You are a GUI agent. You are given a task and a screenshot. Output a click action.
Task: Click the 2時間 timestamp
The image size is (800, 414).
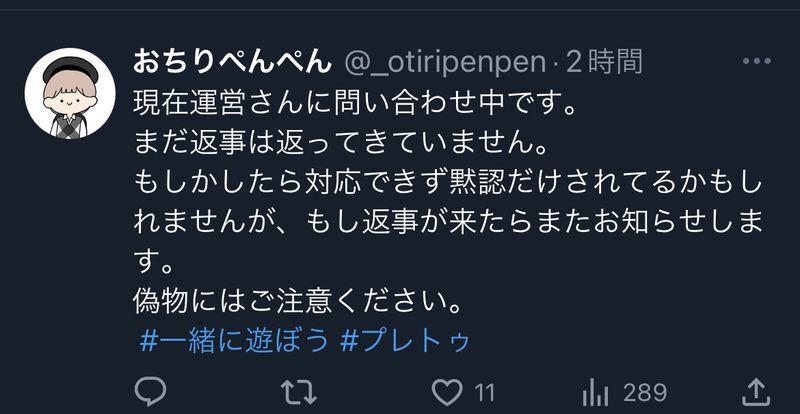coord(604,62)
